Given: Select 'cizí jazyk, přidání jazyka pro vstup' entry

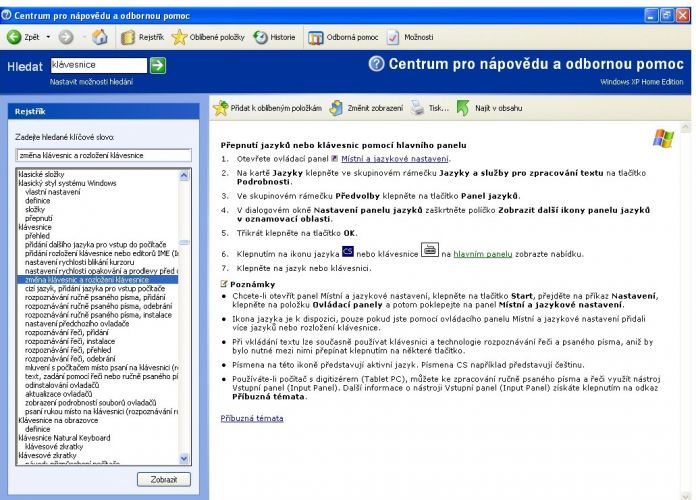Looking at the screenshot, I should [x=95, y=288].
